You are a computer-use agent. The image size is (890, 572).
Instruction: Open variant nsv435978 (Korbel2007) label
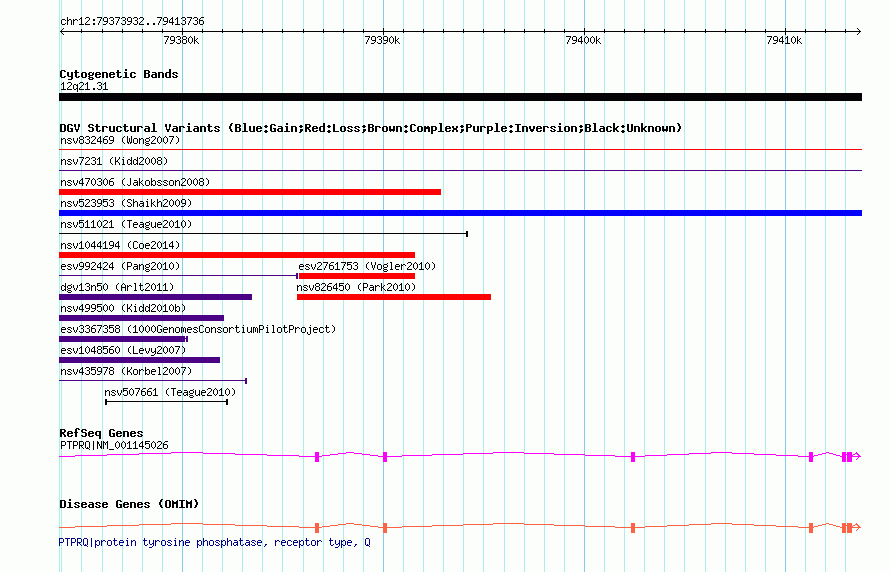(x=126, y=371)
